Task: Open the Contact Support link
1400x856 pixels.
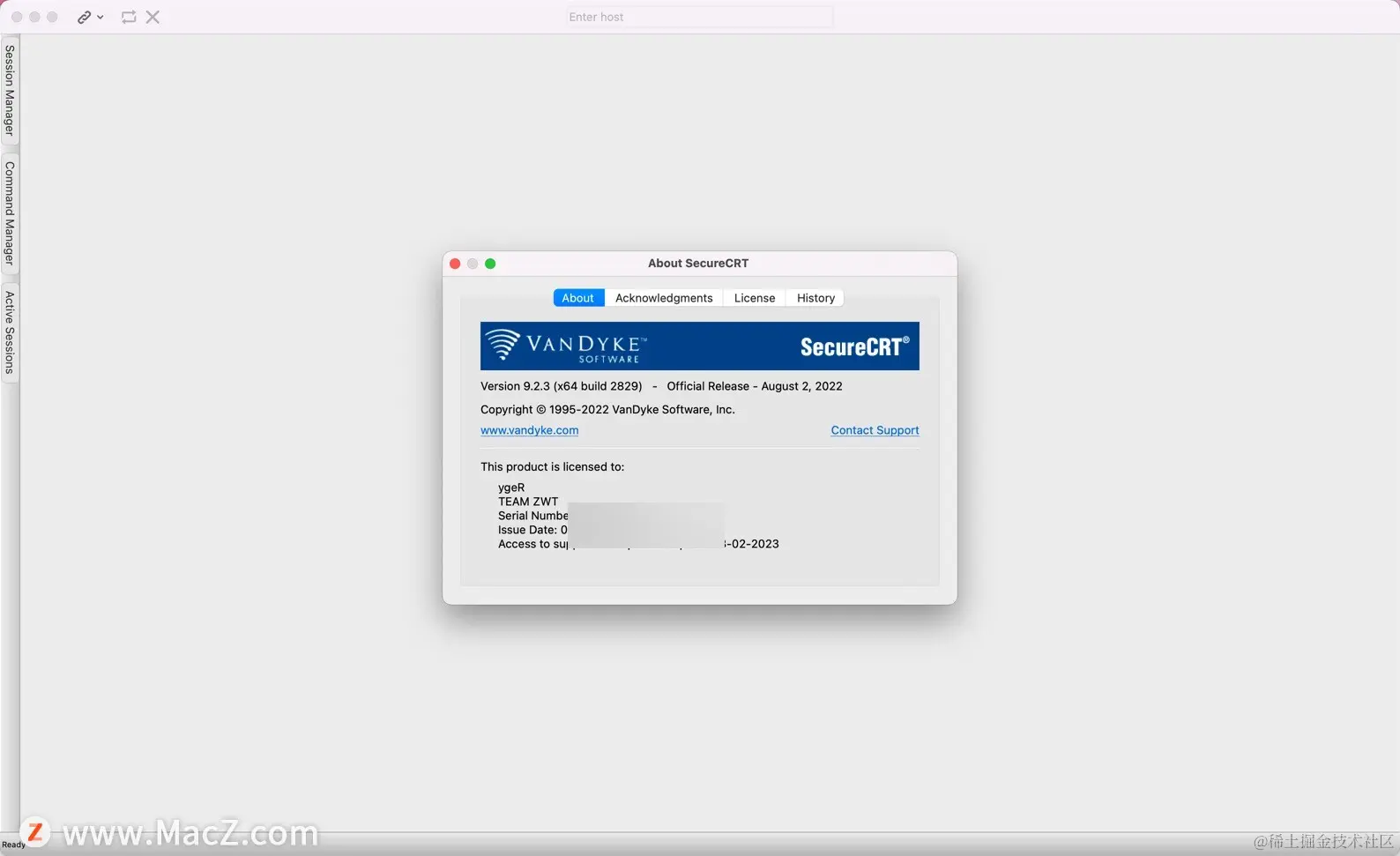Action: click(875, 430)
